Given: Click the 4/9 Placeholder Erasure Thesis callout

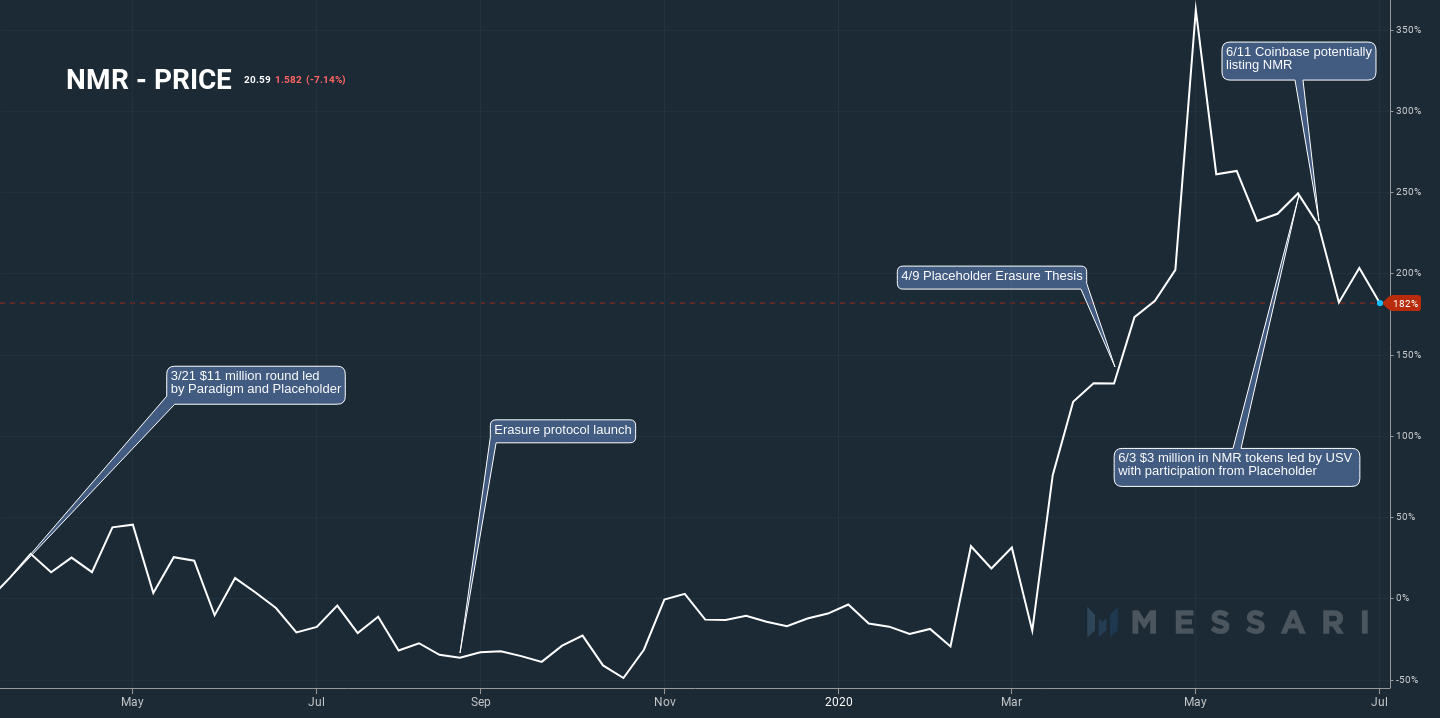Looking at the screenshot, I should click(992, 277).
